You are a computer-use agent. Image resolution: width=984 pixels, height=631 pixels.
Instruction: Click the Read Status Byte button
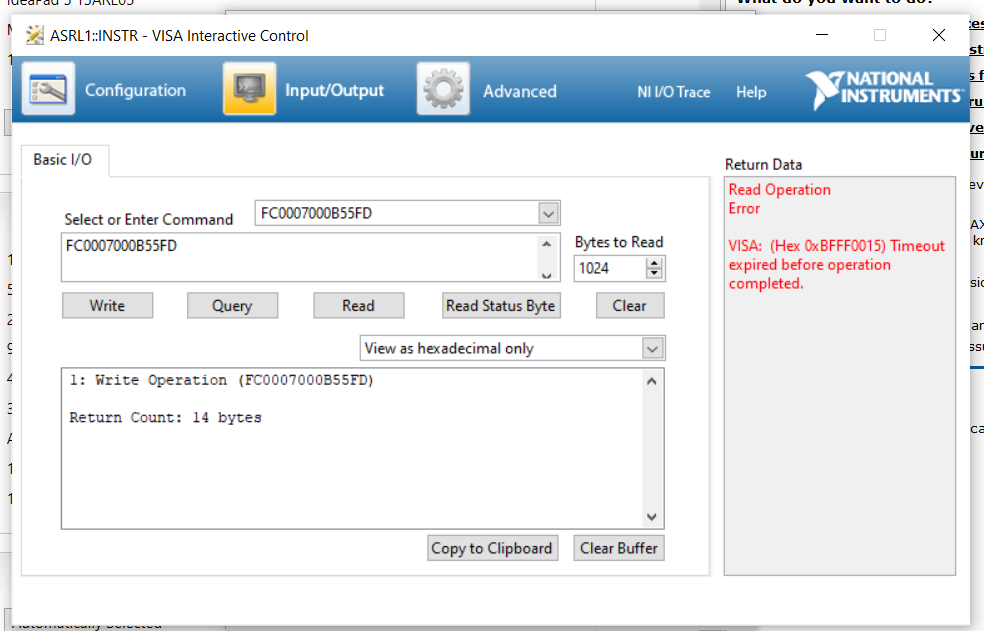click(x=501, y=306)
